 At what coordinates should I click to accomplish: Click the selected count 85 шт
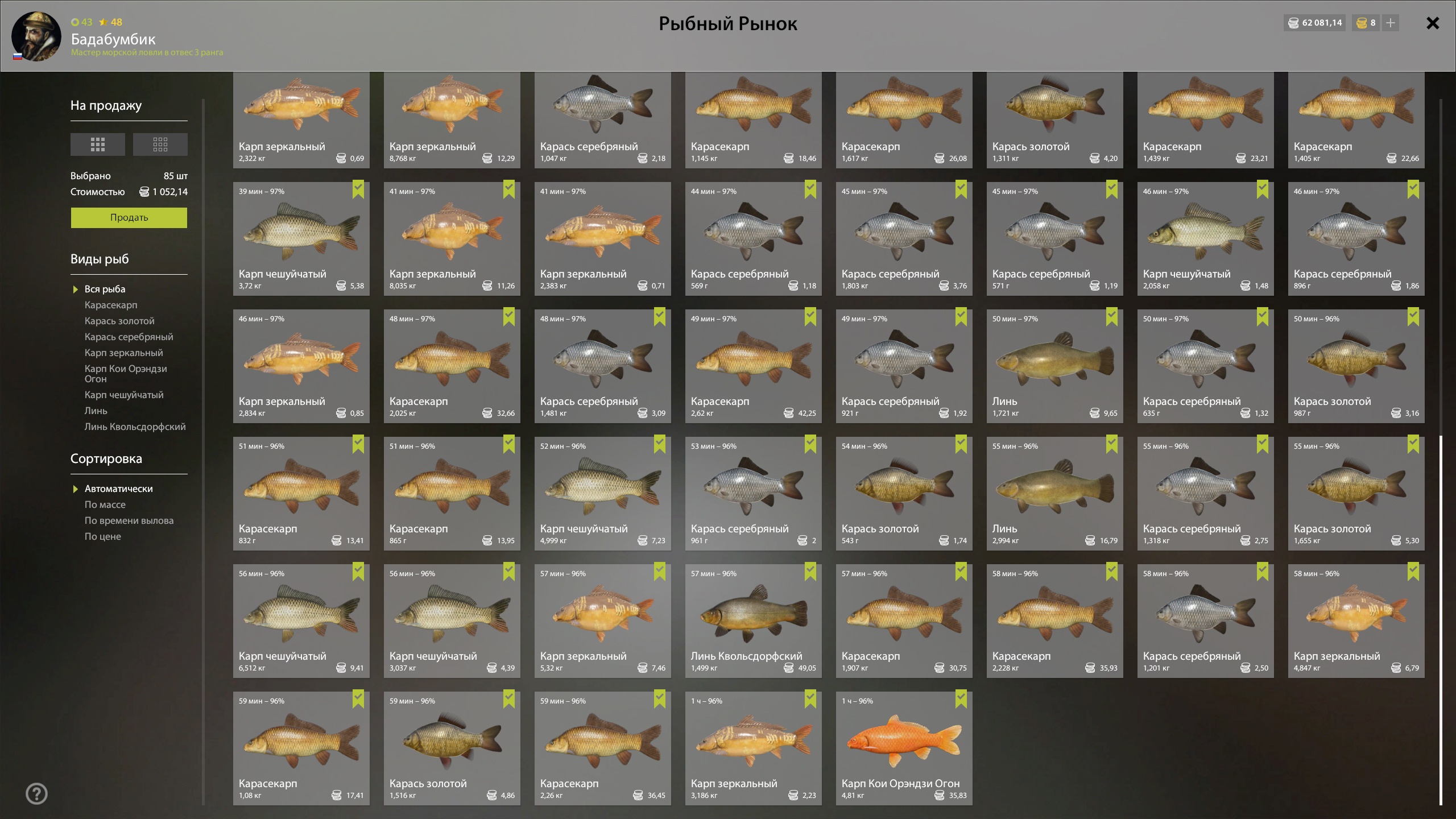(176, 176)
